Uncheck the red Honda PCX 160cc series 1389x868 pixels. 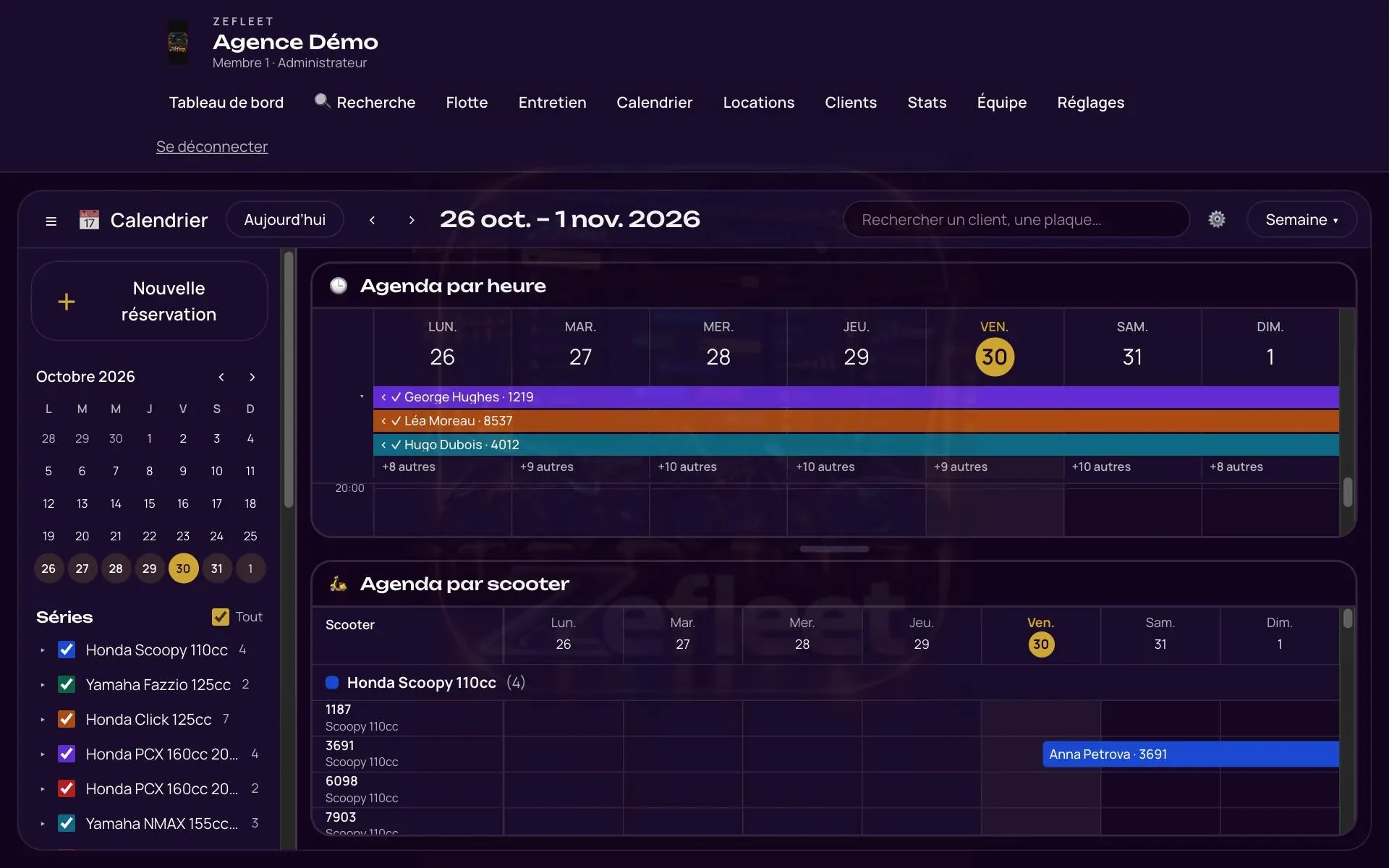pos(67,788)
